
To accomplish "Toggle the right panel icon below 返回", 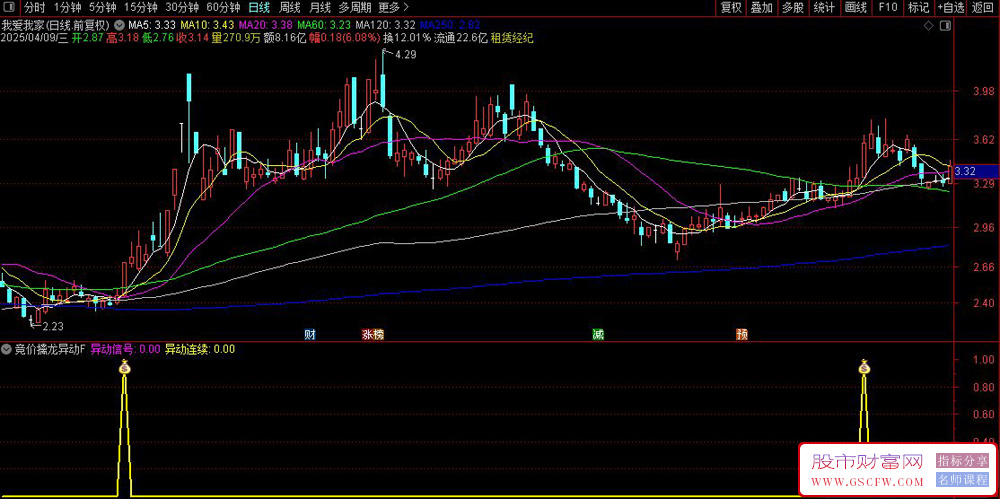I will (946, 26).
